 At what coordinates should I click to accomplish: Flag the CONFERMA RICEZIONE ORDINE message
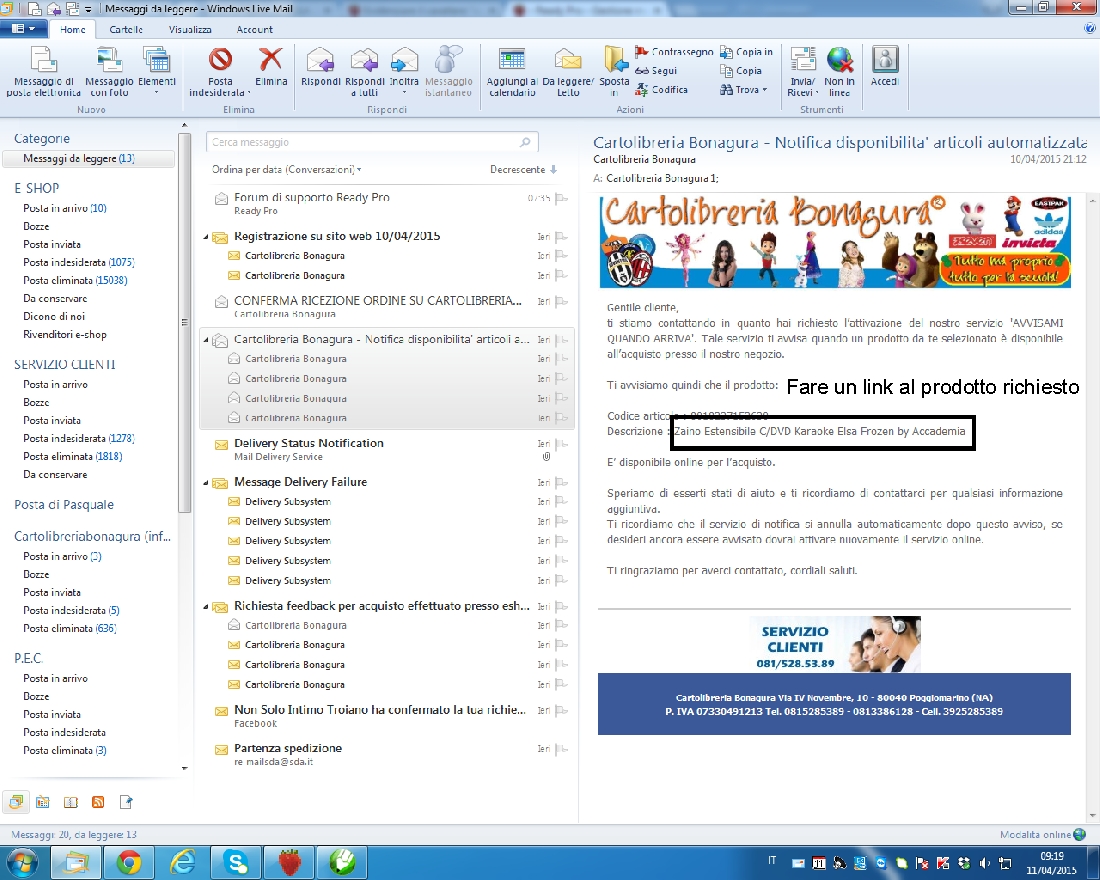click(x=561, y=301)
